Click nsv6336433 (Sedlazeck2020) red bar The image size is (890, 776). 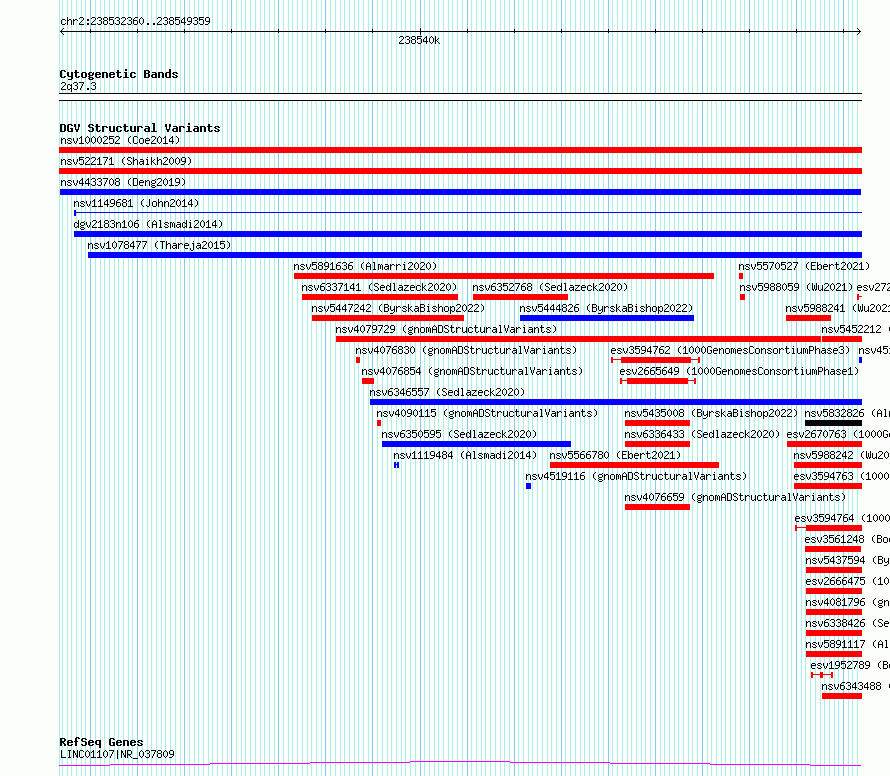657,444
